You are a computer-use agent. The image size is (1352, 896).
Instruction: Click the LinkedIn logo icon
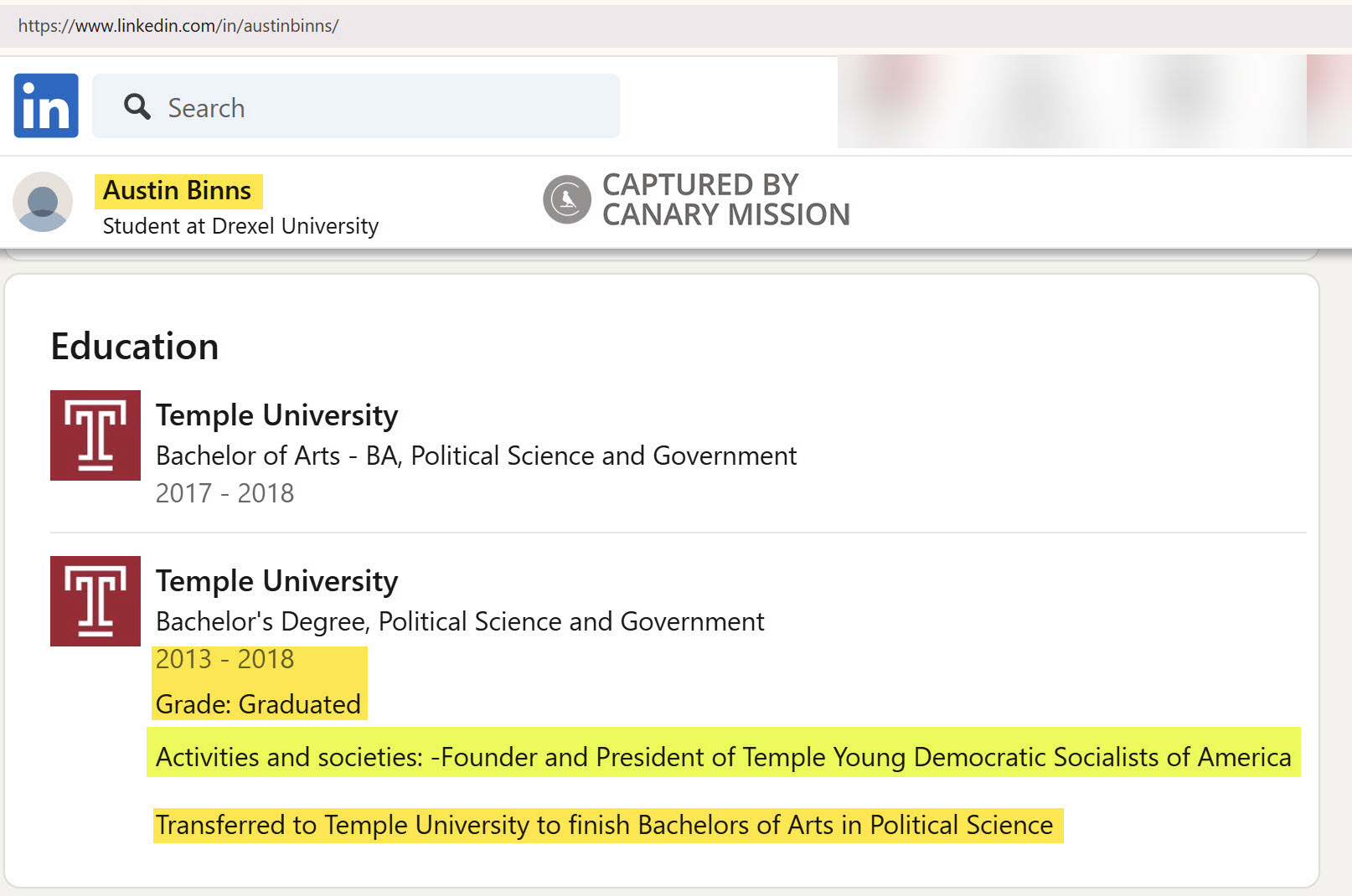46,106
